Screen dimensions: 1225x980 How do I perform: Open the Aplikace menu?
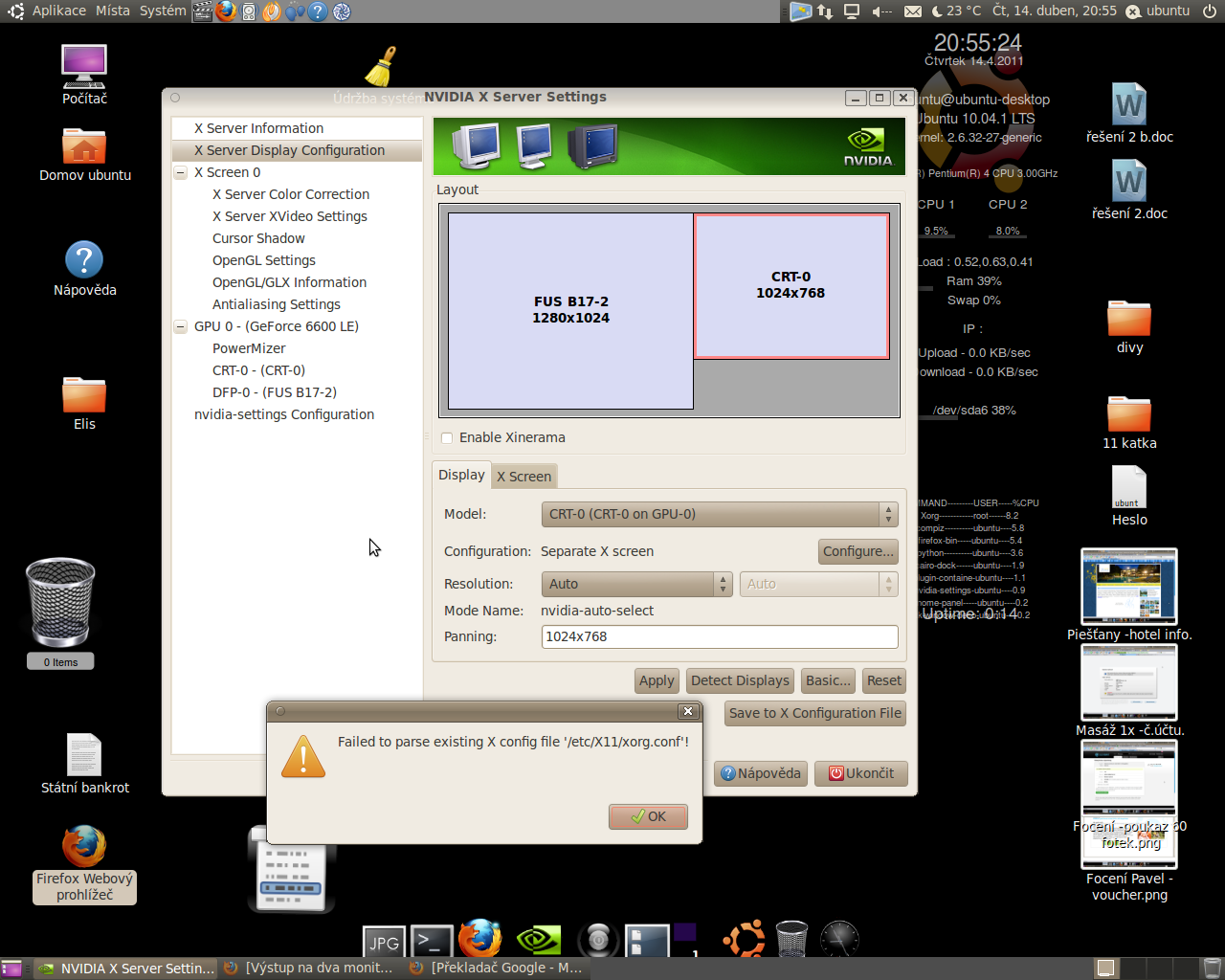coord(58,11)
